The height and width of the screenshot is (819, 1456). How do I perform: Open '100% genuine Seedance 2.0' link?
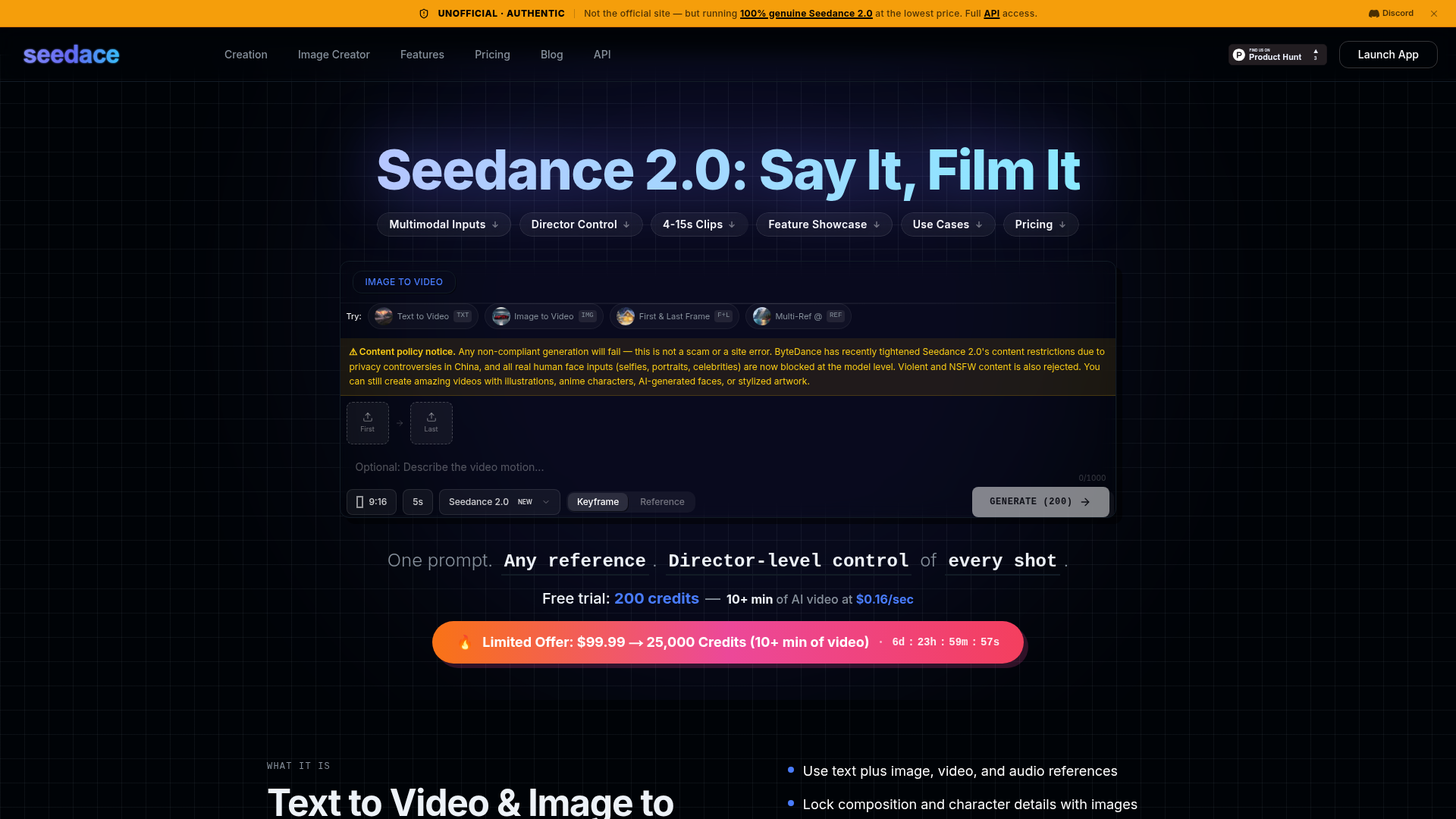[806, 14]
